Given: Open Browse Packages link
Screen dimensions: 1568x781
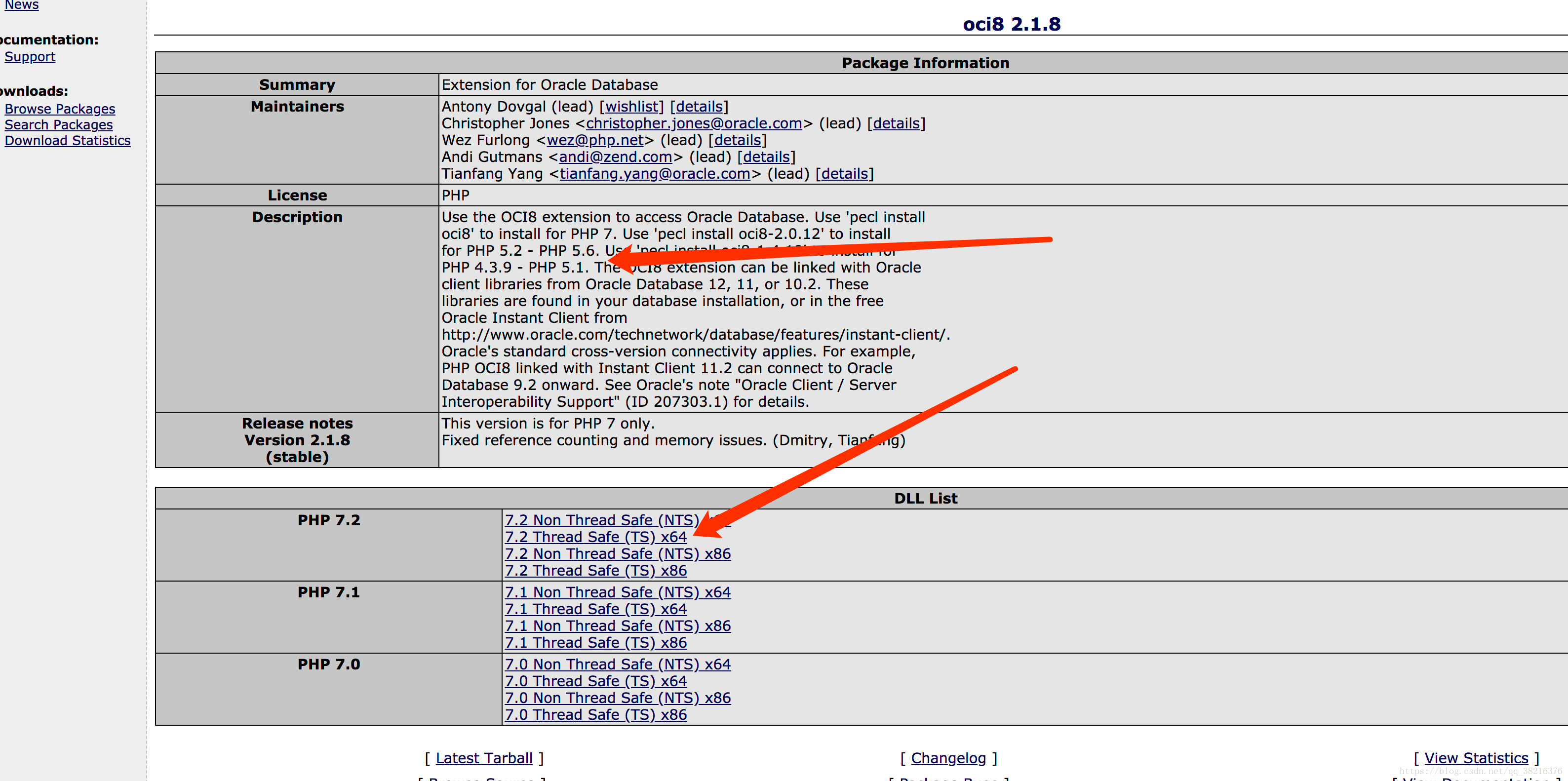Looking at the screenshot, I should pyautogui.click(x=60, y=109).
